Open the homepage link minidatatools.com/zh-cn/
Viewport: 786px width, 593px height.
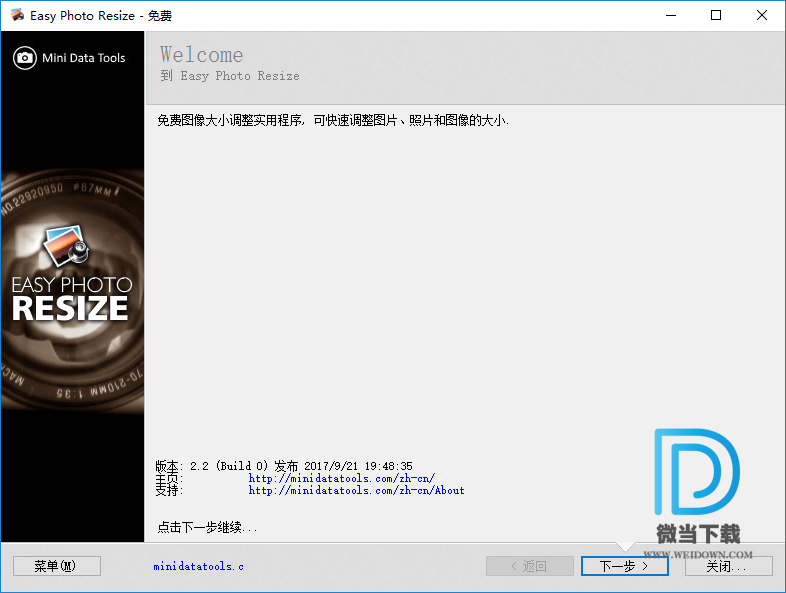342,478
